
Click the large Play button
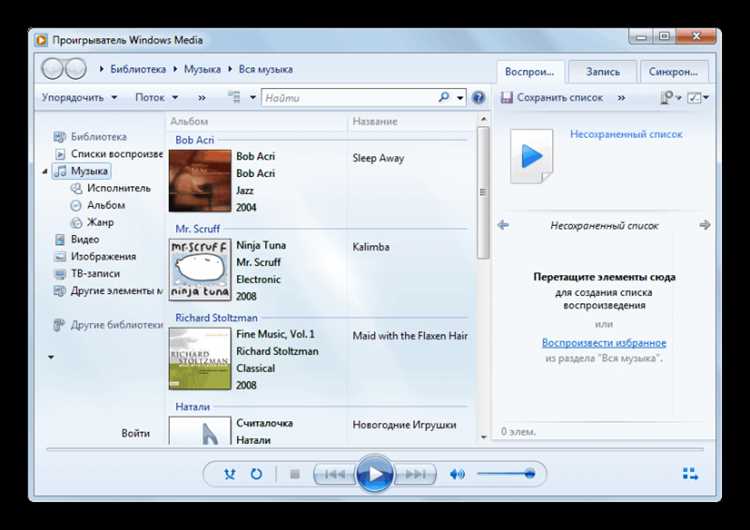pos(375,474)
